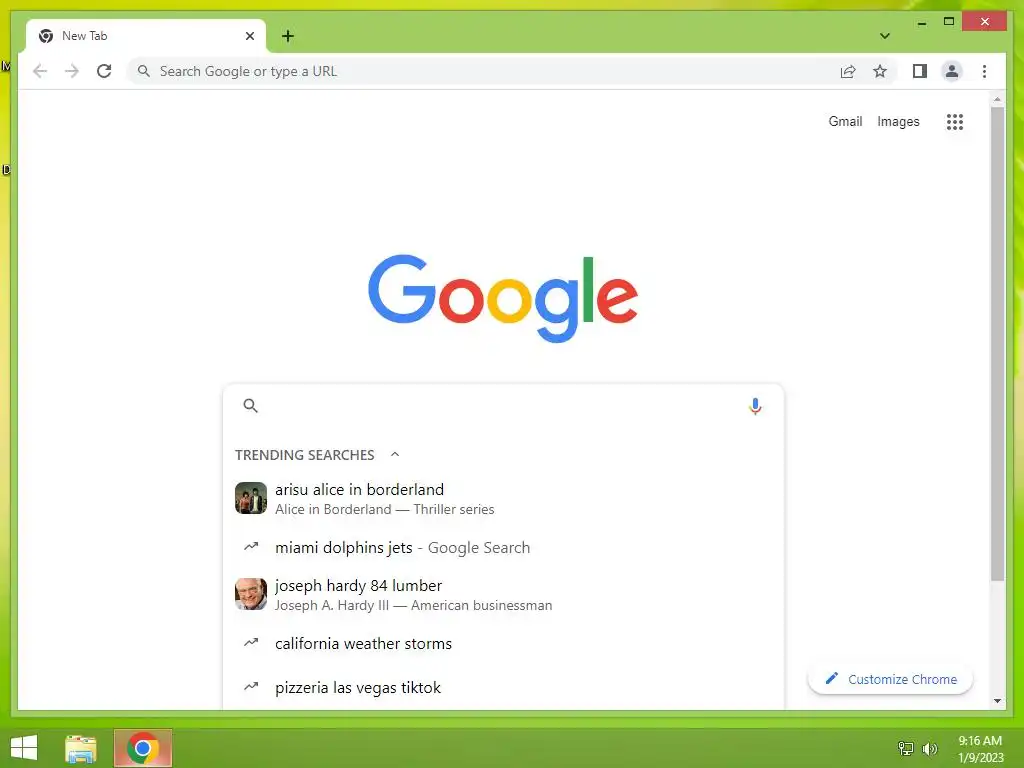Start voice search with microphone icon
Screen dimensions: 1024x768
click(755, 406)
